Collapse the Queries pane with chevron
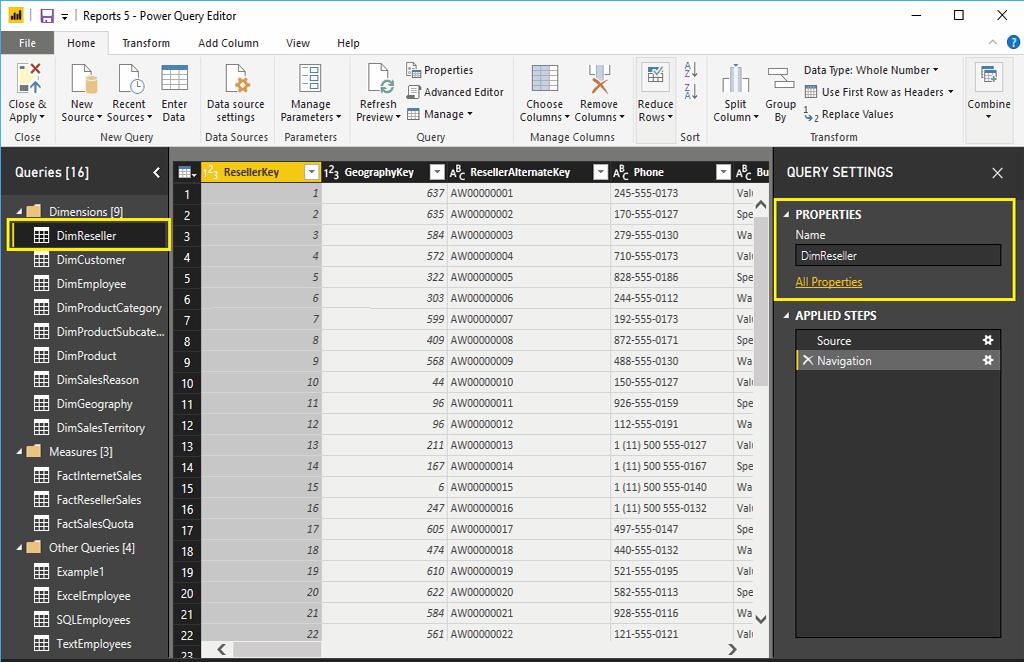Image resolution: width=1024 pixels, height=662 pixels. [156, 173]
